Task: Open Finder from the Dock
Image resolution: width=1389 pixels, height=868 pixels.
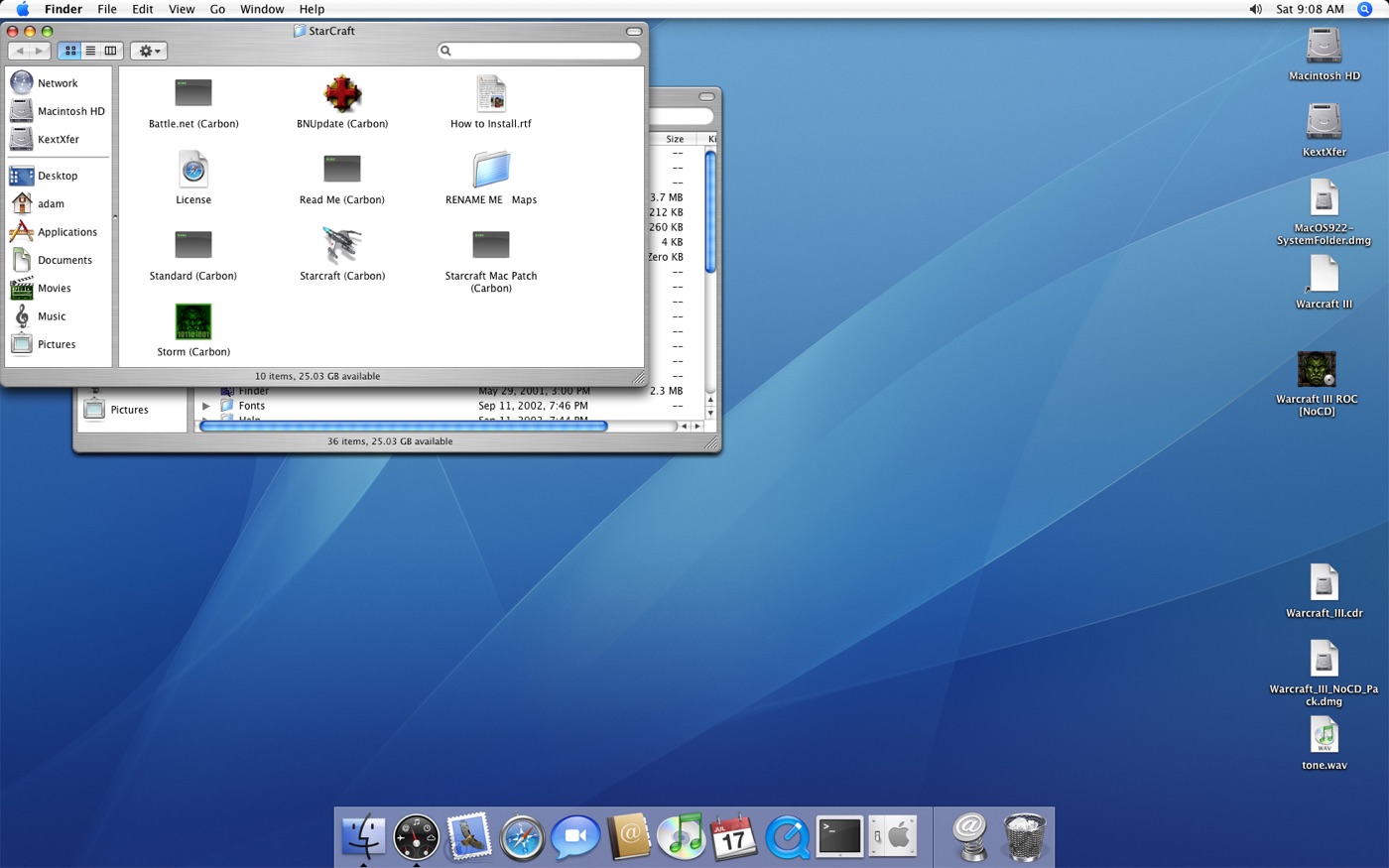Action: 363,836
